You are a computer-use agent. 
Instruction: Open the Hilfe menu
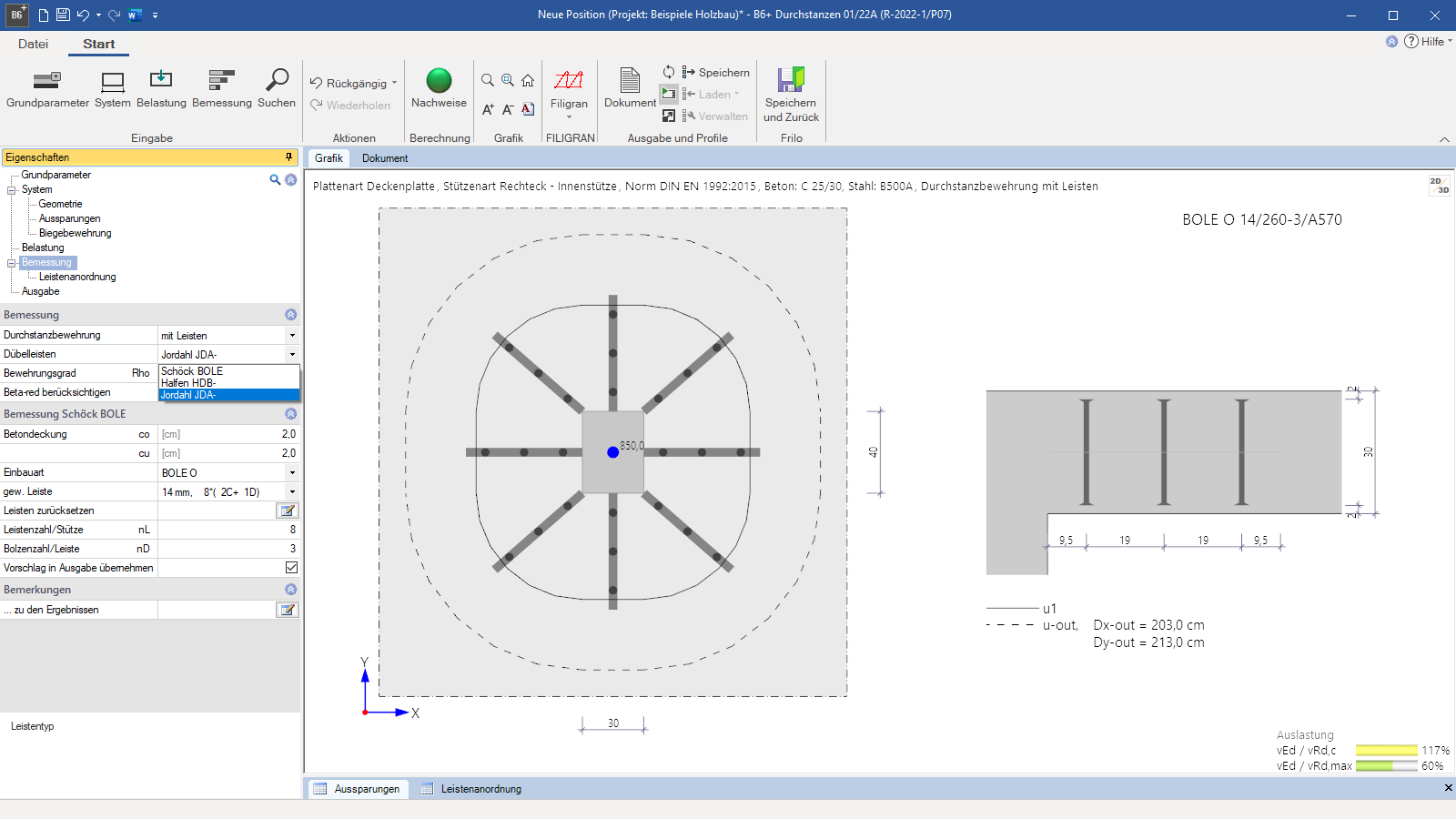point(1429,41)
